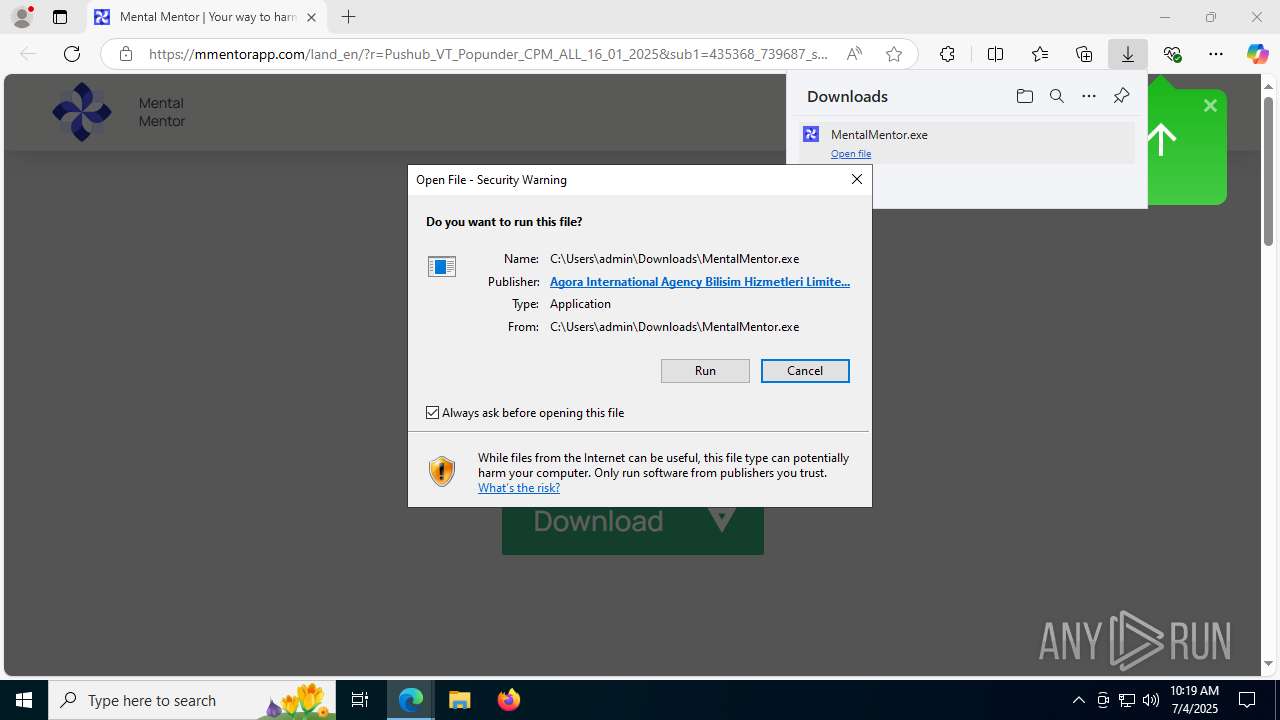This screenshot has height=720, width=1280.
Task: Click Run in Security Warning dialog
Action: click(705, 371)
